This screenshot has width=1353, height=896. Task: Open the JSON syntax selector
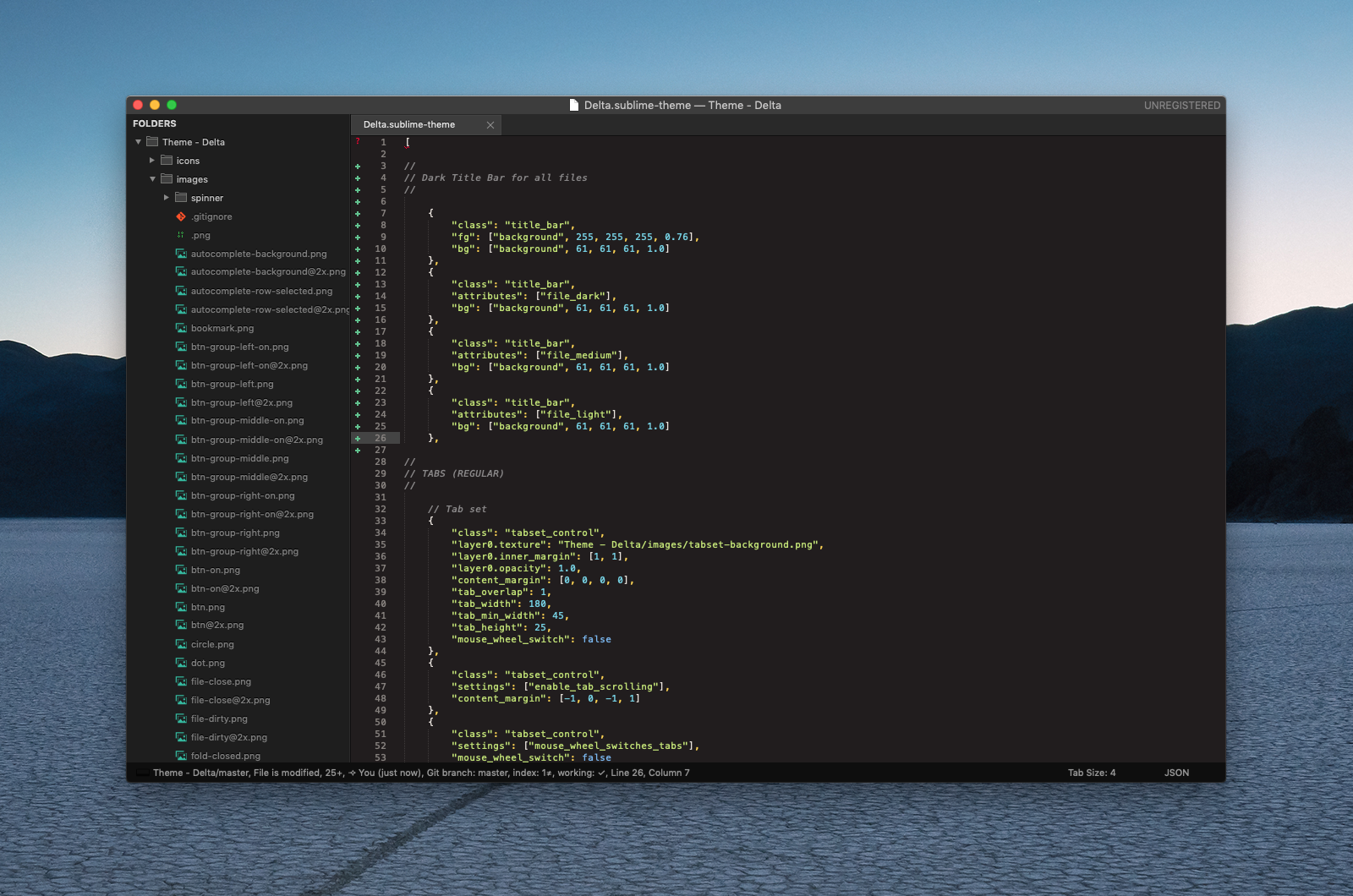coord(1176,773)
